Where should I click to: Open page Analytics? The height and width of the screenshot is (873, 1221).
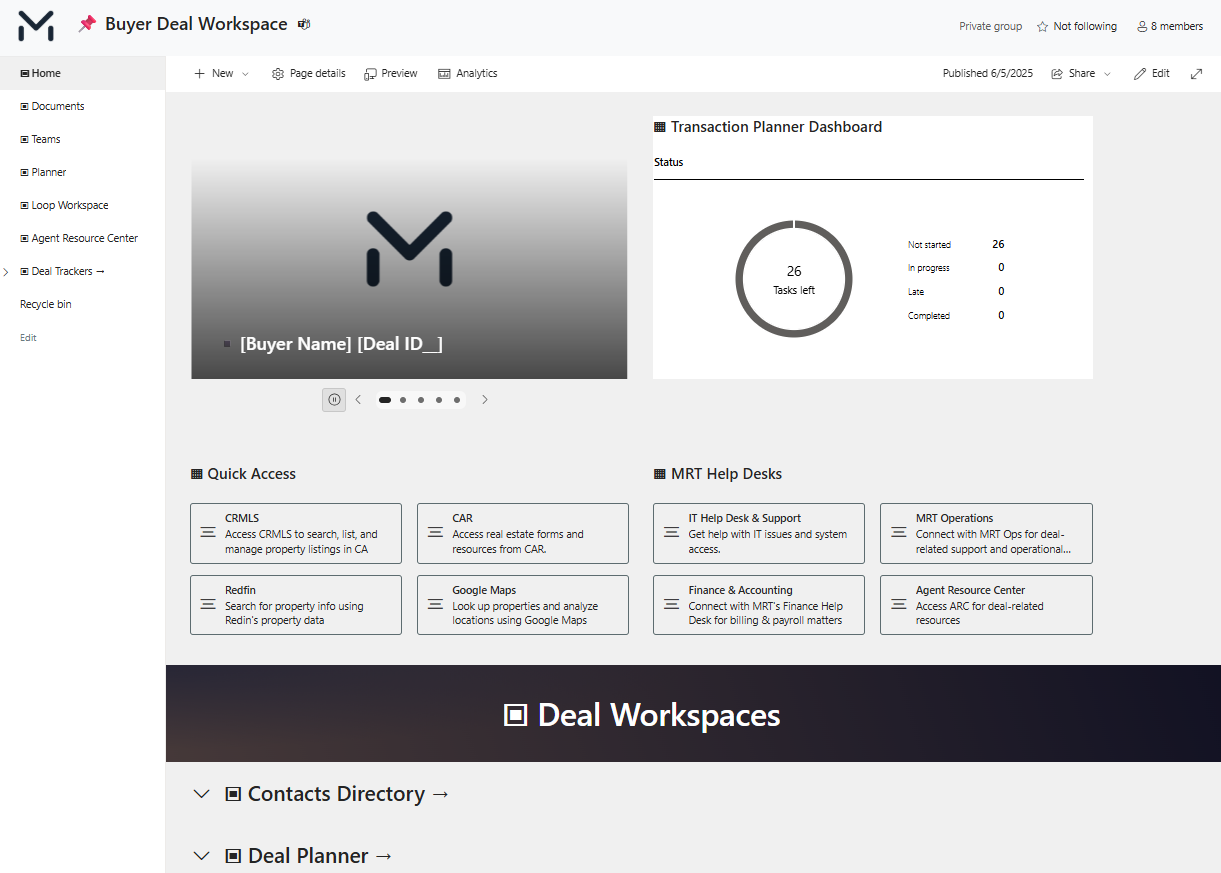click(x=468, y=73)
